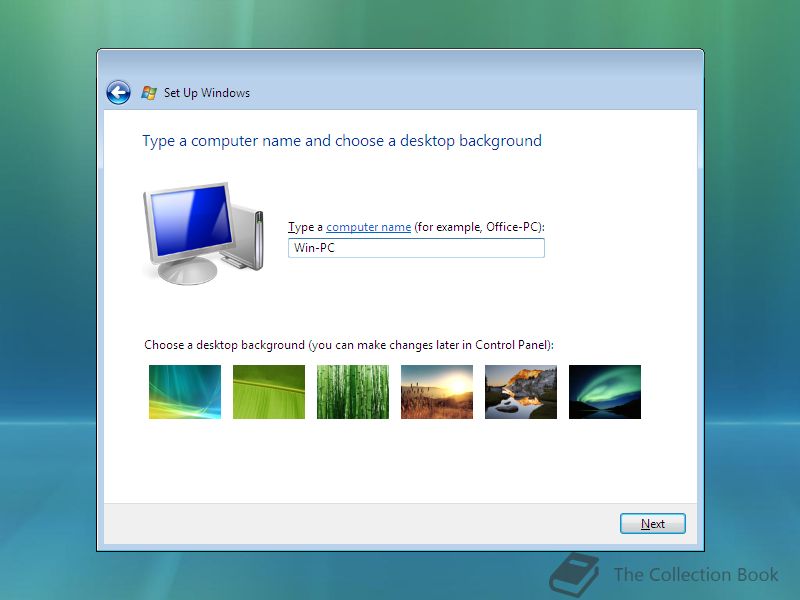Click the '(for example, Office-PC):' label text
The image size is (800, 600).
[480, 227]
